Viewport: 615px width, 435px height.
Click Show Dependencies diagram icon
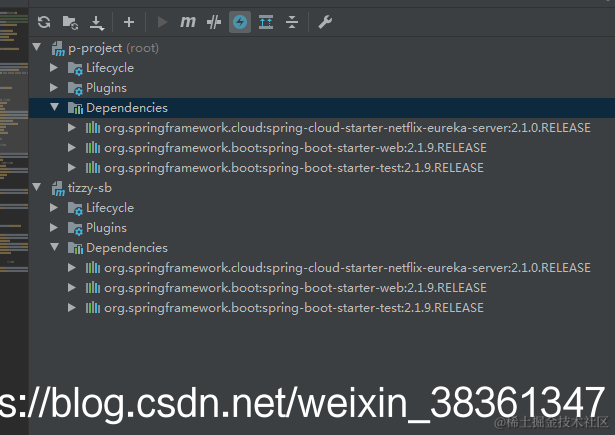[266, 22]
